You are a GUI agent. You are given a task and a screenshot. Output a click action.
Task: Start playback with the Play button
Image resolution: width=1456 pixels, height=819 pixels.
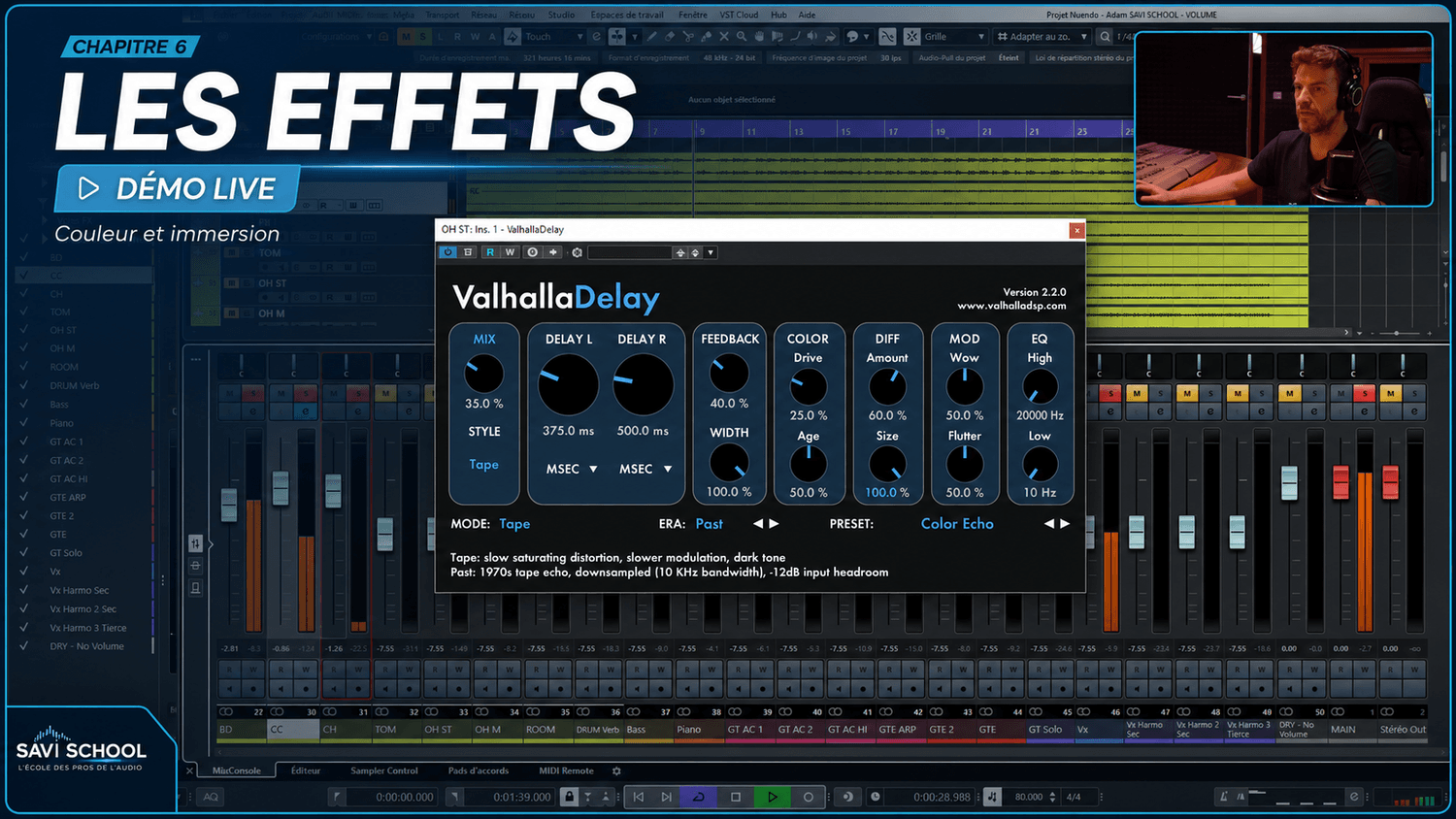click(x=772, y=797)
